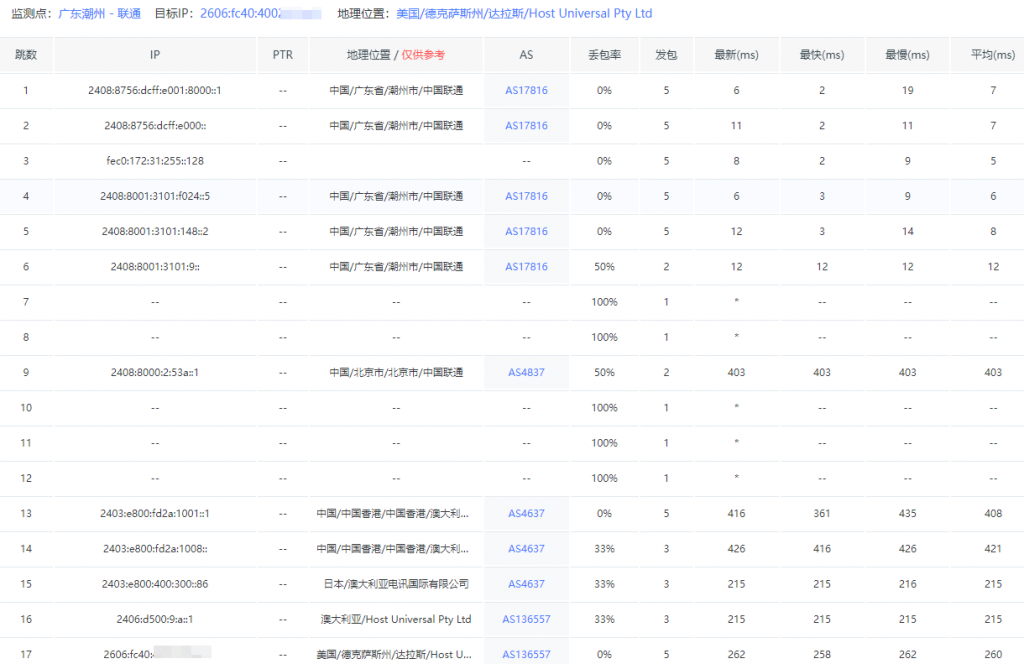The height and width of the screenshot is (664, 1024).
Task: Select IP 2403:e800:fd2a:1001::1
Action: 155,513
